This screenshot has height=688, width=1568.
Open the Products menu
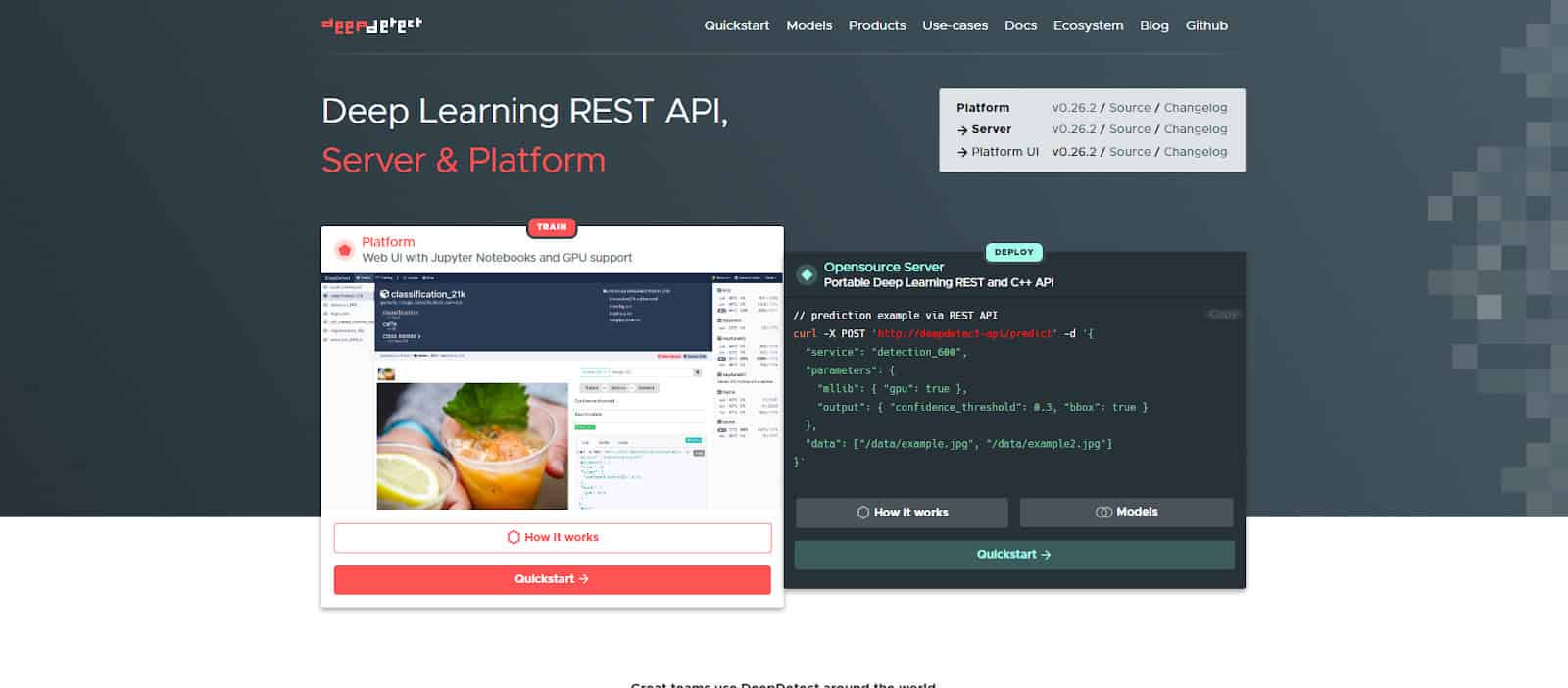pyautogui.click(x=877, y=25)
